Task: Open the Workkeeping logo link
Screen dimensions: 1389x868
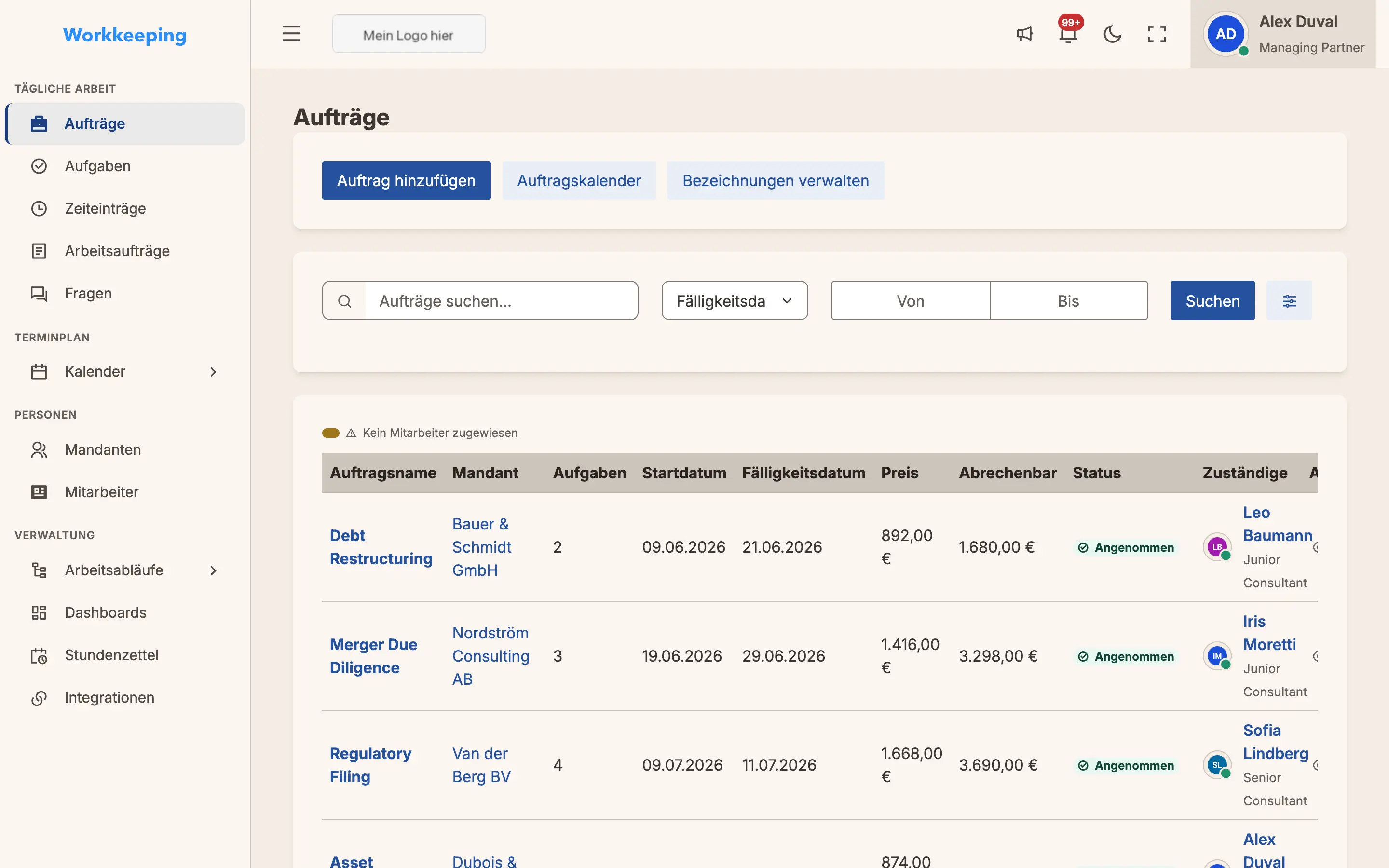Action: [124, 35]
